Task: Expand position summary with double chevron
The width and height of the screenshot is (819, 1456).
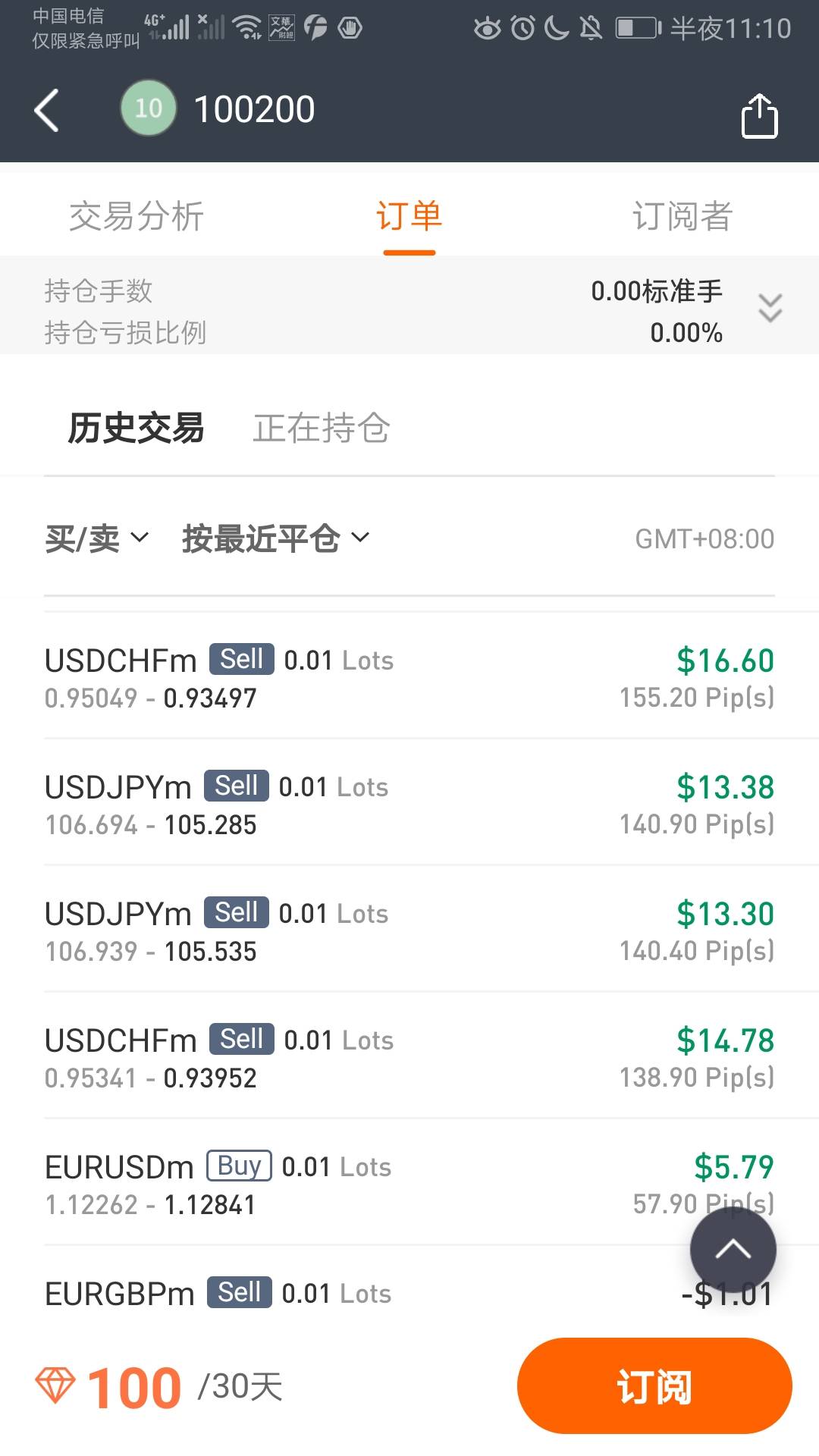Action: point(770,308)
